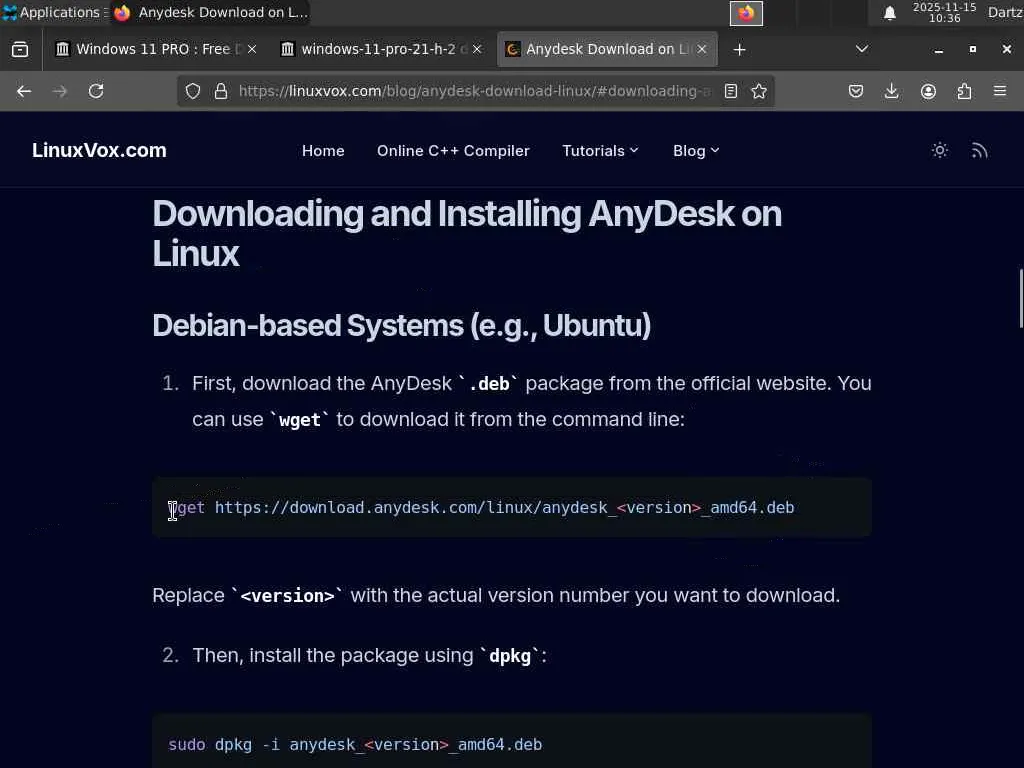Click the Home navigation link
This screenshot has height=768, width=1024.
323,151
